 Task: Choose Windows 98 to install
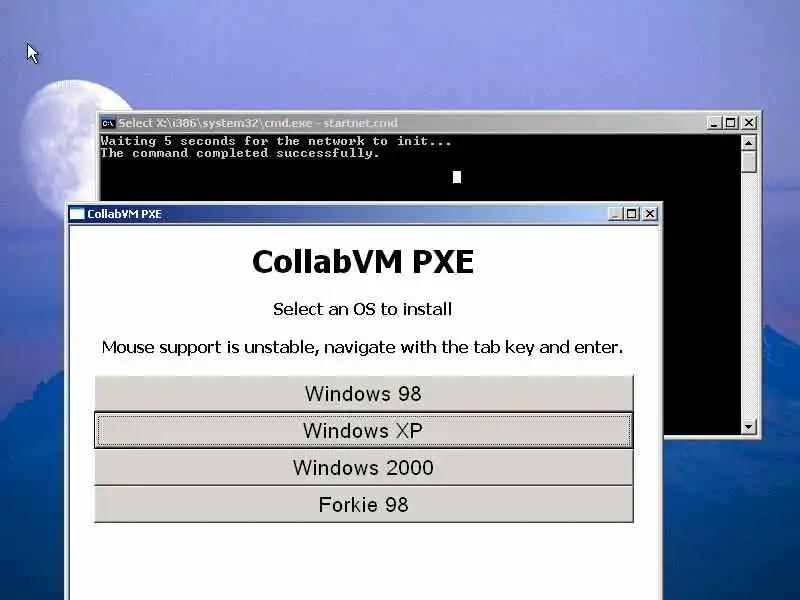[x=364, y=393]
